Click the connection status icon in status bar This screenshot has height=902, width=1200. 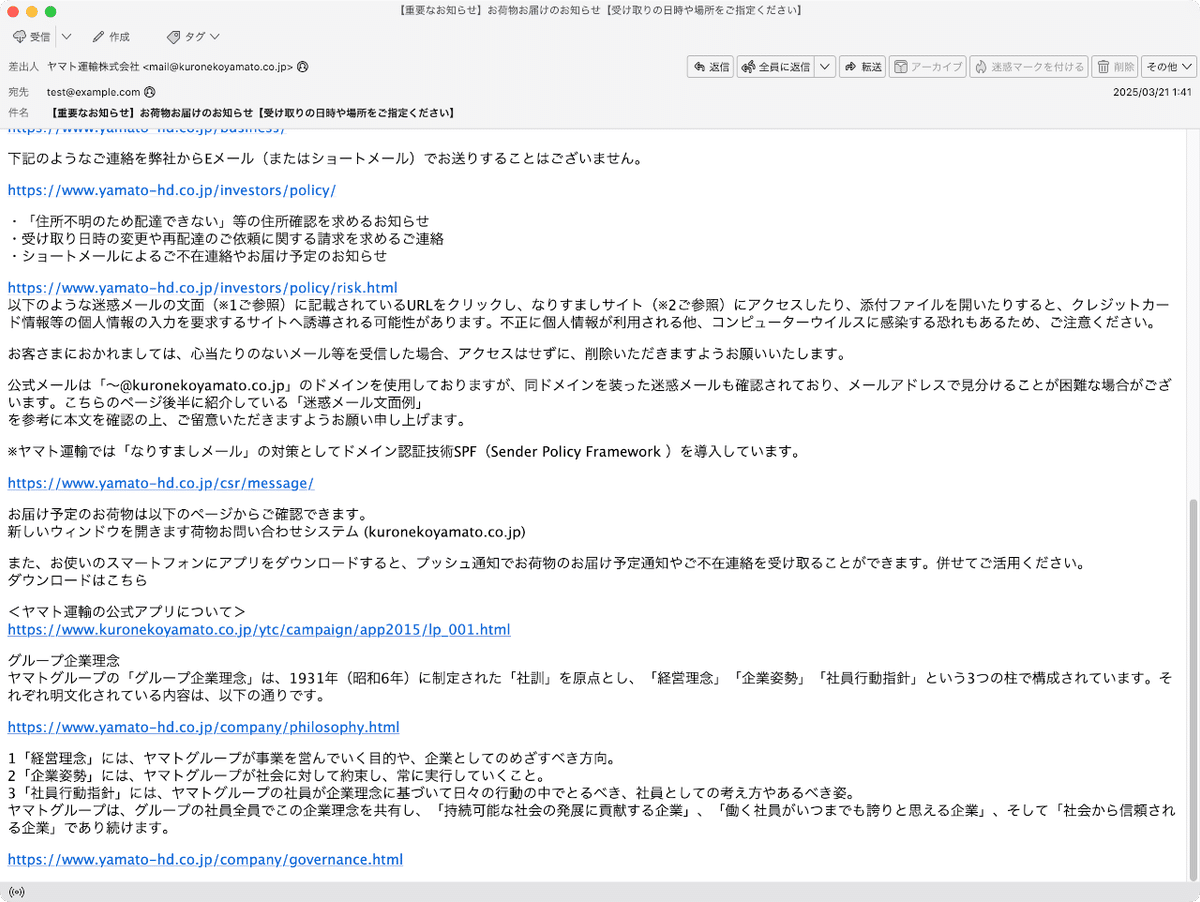[15, 891]
